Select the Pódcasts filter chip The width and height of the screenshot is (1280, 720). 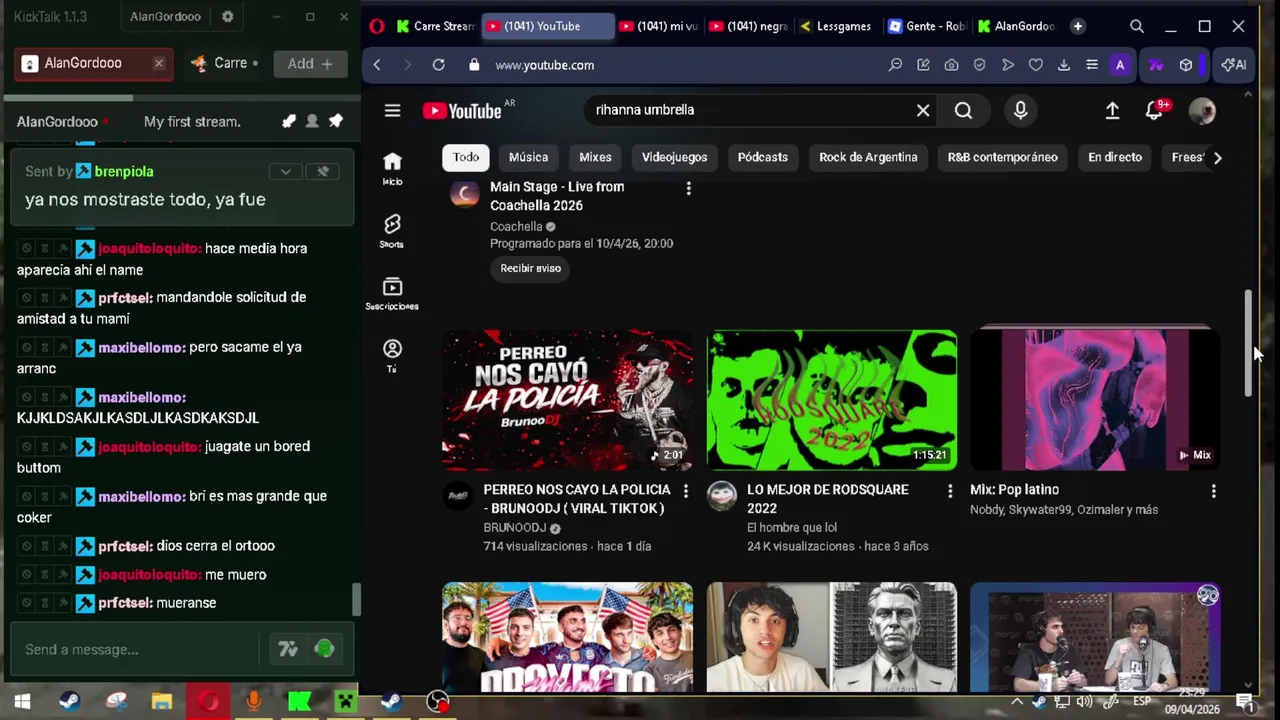pos(762,157)
